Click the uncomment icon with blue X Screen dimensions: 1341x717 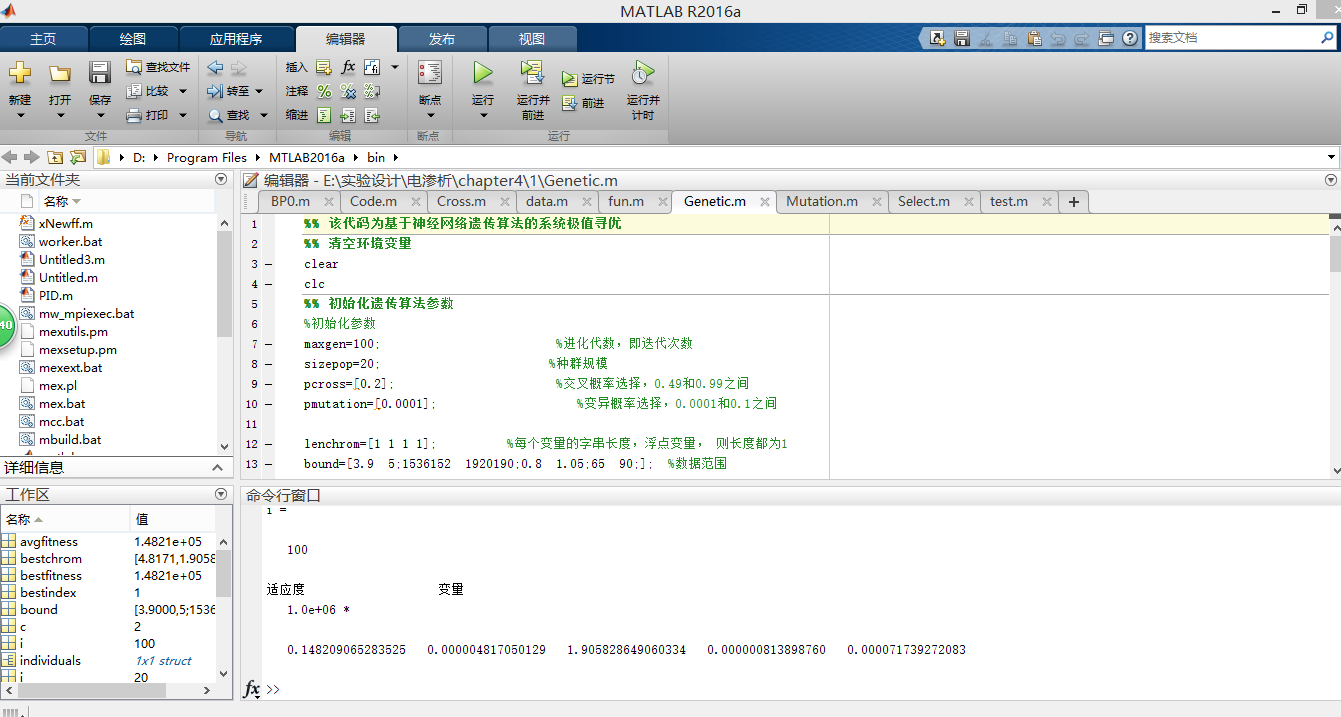[x=348, y=91]
